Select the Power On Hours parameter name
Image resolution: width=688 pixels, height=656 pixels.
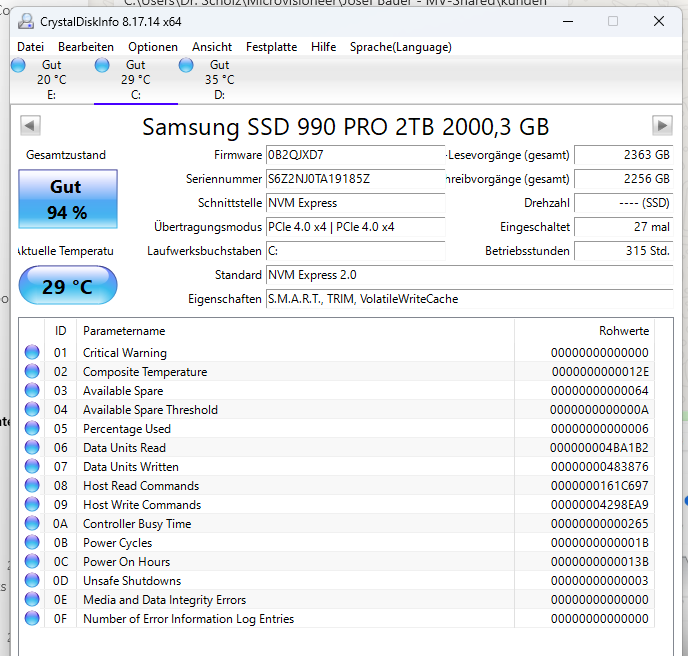127,562
